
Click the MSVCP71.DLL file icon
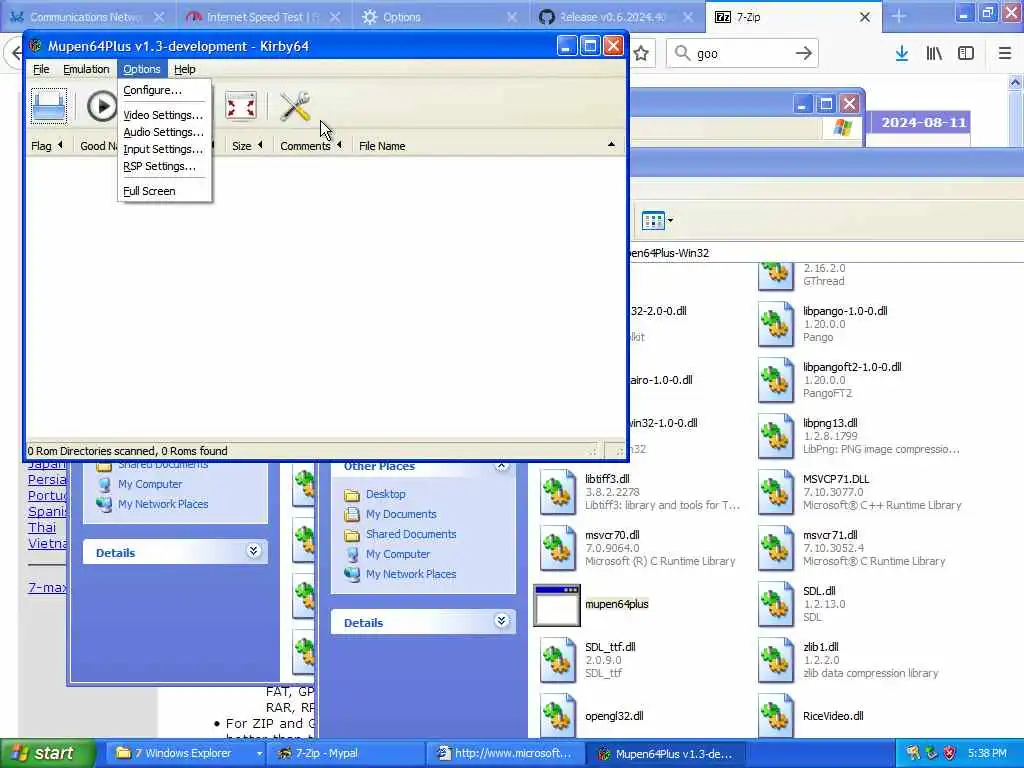(776, 492)
